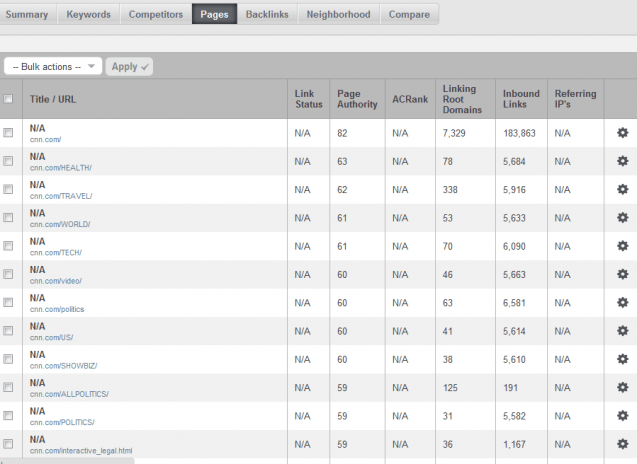Open the Bulk actions dropdown
637x464 pixels.
click(x=53, y=66)
